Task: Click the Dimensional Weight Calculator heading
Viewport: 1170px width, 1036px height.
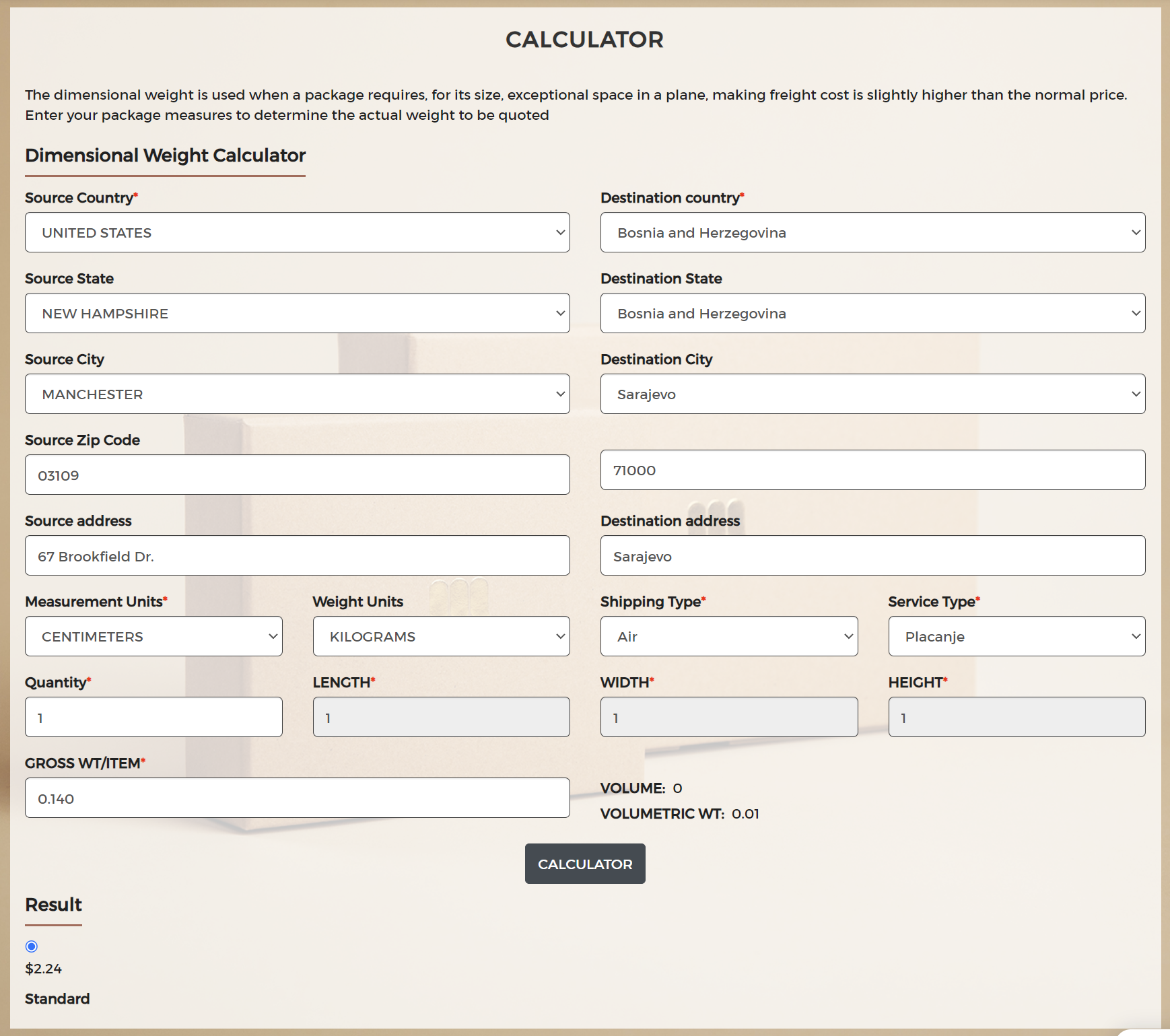Action: 166,156
